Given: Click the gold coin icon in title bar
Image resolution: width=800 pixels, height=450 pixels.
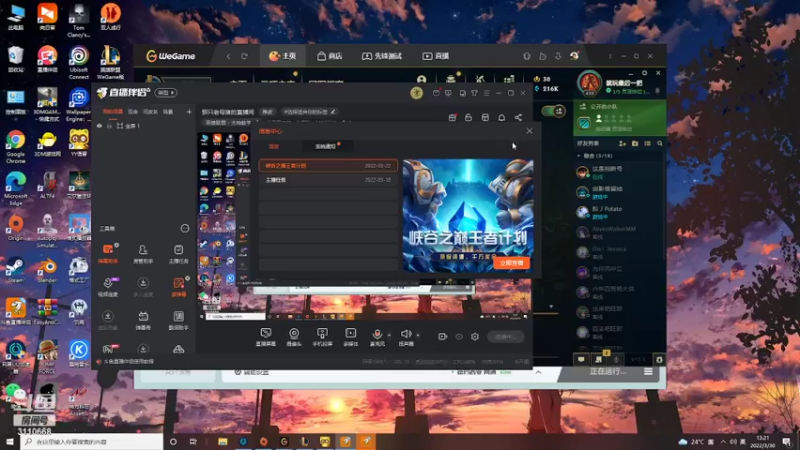Looking at the screenshot, I should (x=416, y=93).
